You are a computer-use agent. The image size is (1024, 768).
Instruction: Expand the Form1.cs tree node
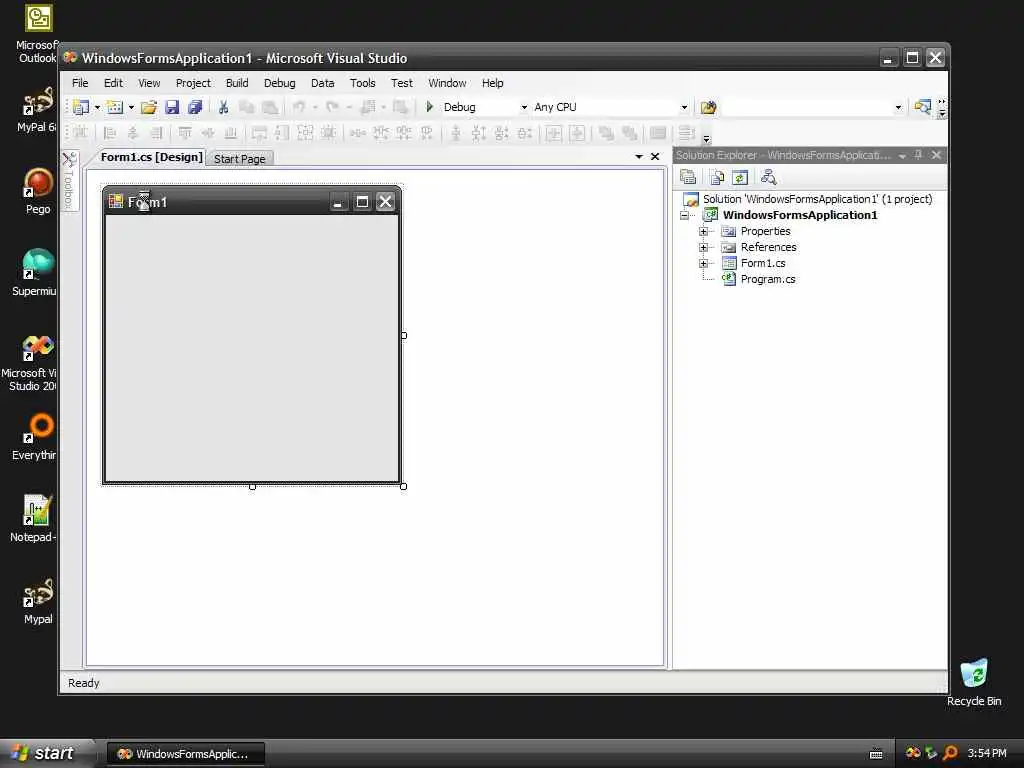(703, 263)
